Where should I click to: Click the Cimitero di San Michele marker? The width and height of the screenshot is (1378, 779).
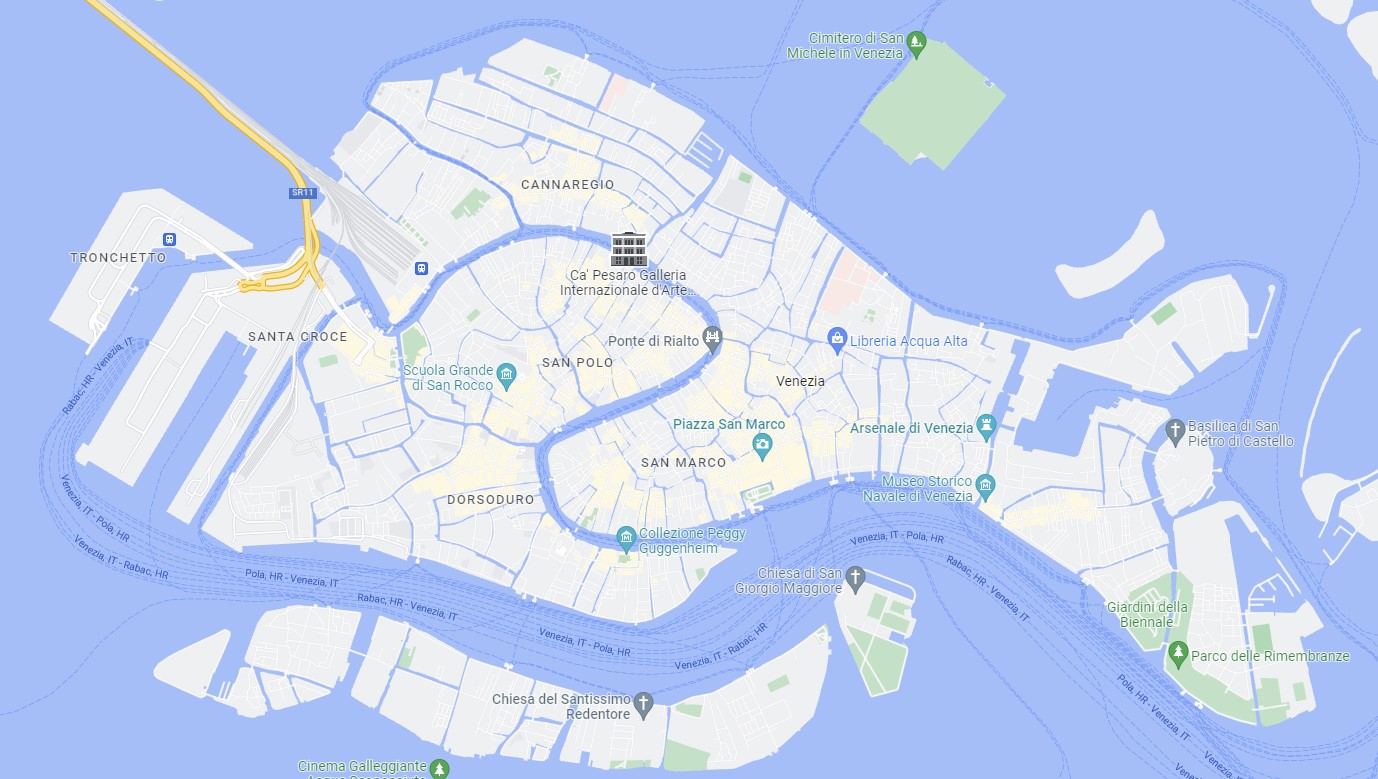[916, 43]
